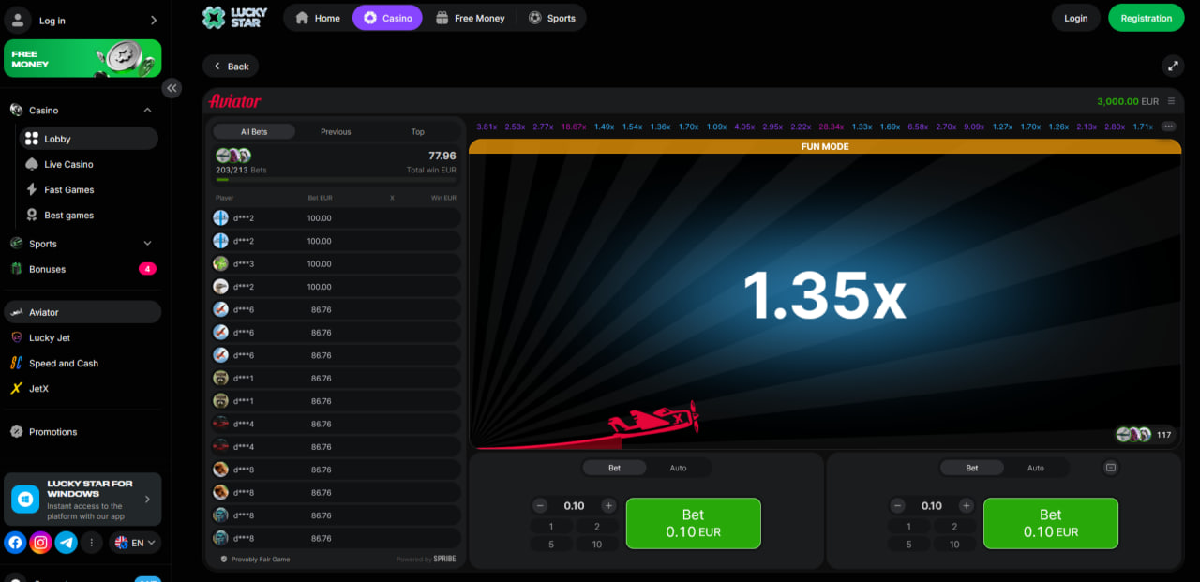Viewport: 1200px width, 582px height.
Task: Click the 3,000.00 EUR balance
Action: (x=1128, y=101)
